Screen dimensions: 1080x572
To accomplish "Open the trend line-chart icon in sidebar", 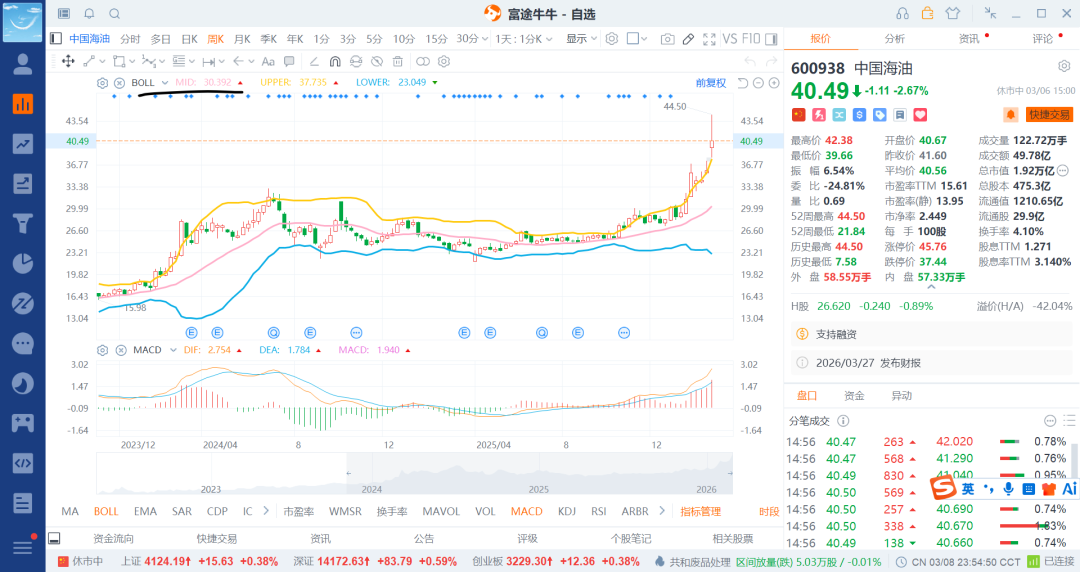I will [23, 144].
